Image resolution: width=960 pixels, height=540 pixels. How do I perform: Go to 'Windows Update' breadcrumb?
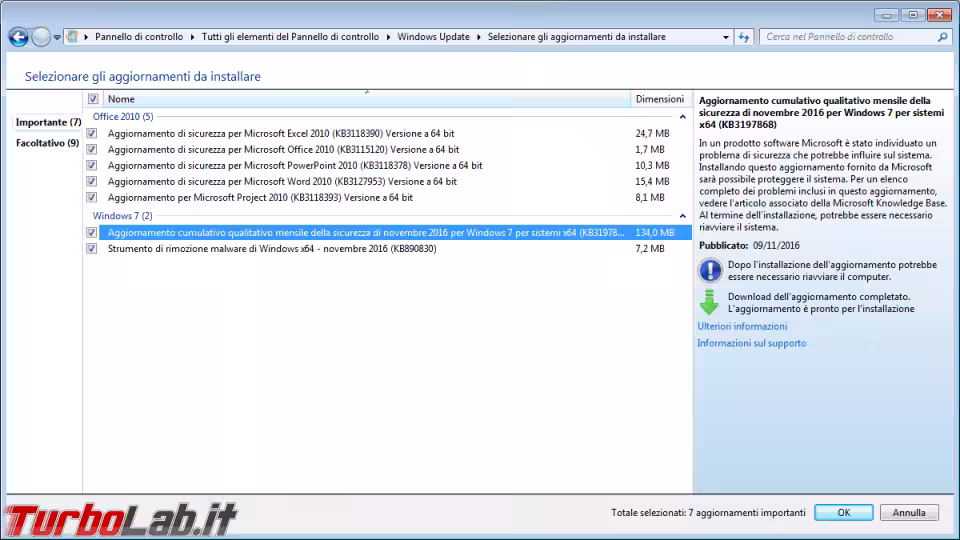[x=433, y=37]
